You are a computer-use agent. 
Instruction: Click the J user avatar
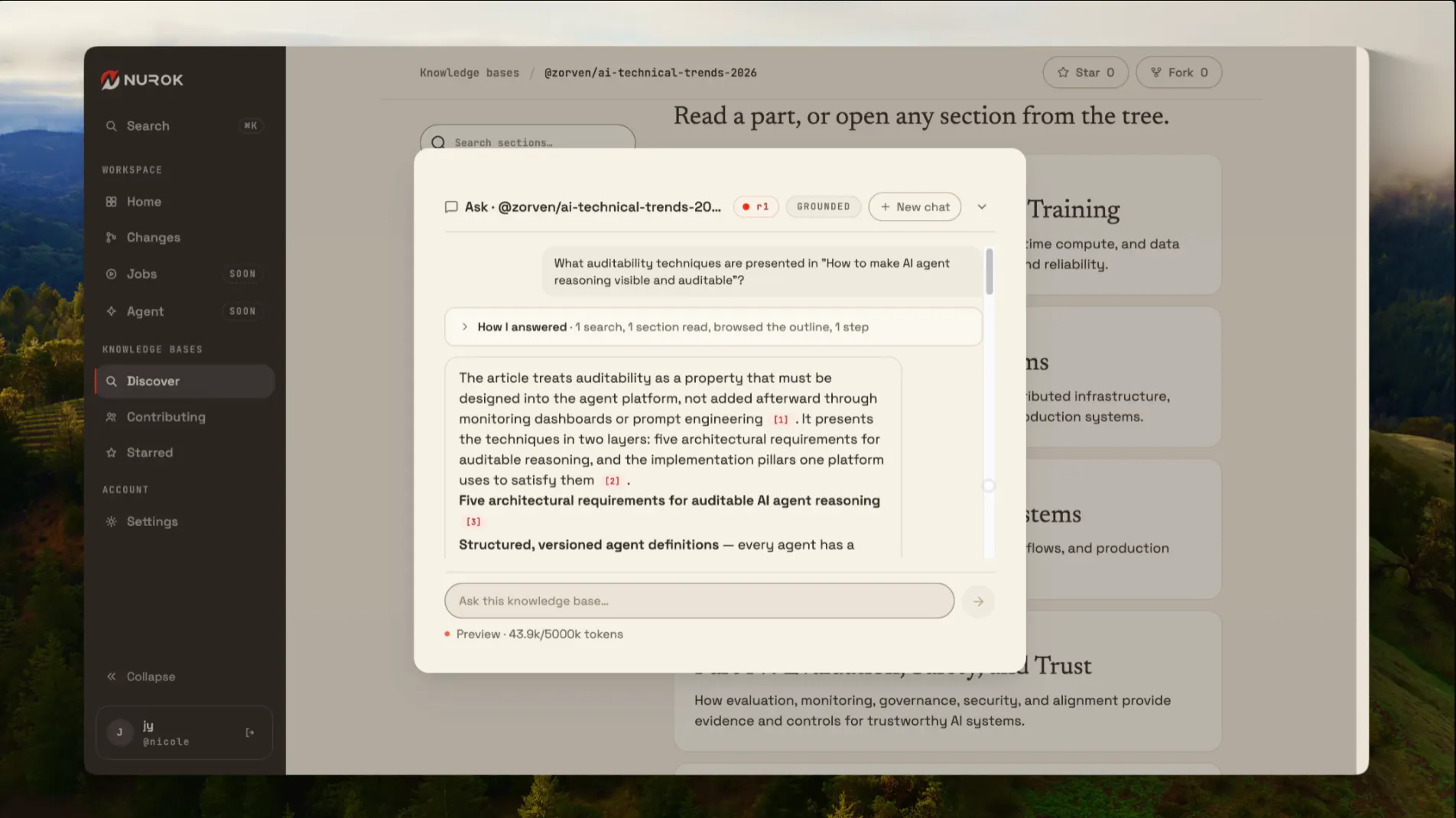point(119,732)
